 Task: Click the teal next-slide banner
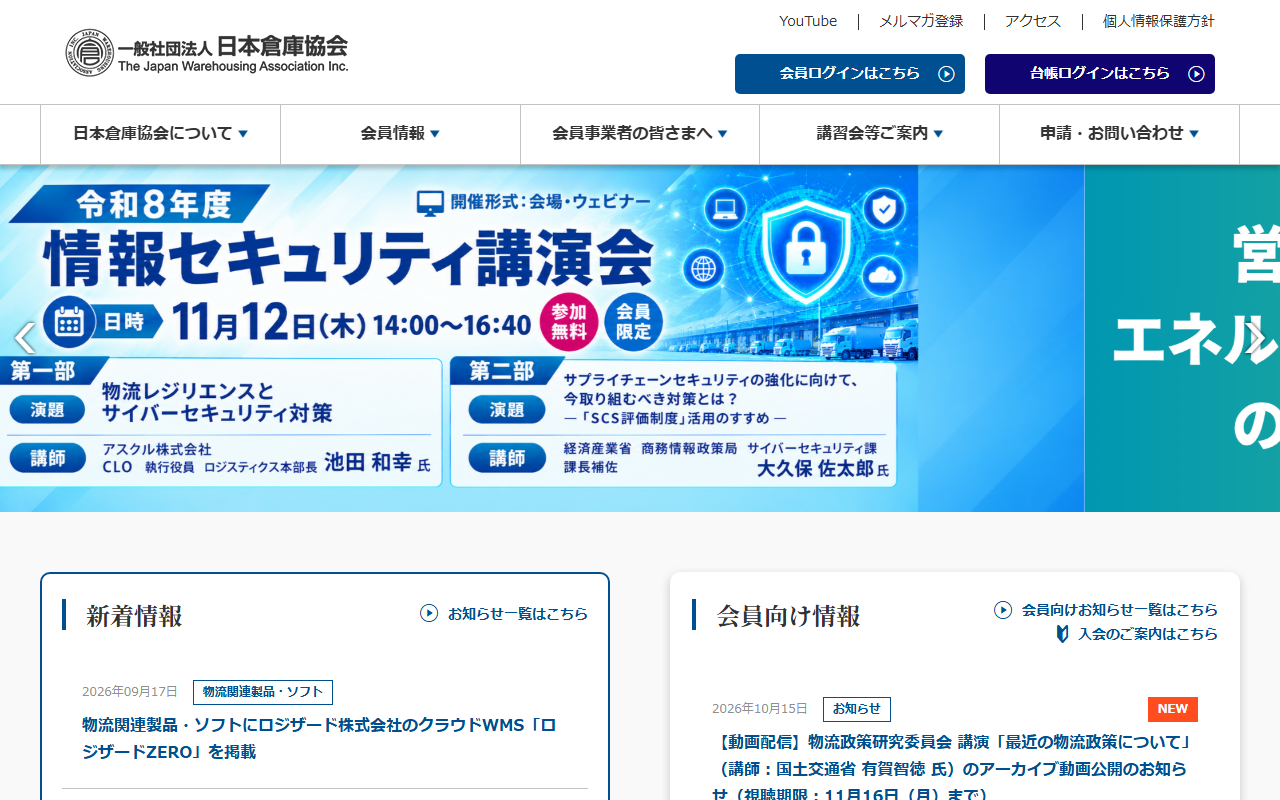click(1182, 338)
